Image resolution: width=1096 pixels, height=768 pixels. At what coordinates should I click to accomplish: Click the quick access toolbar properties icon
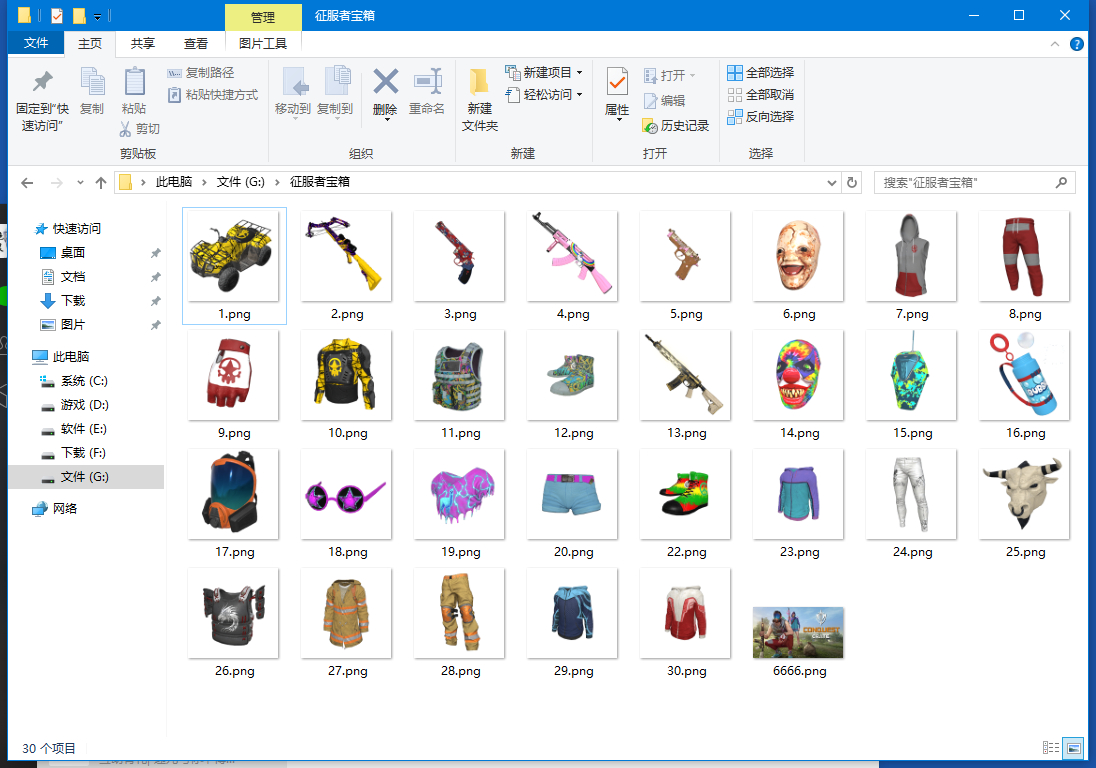tap(57, 15)
